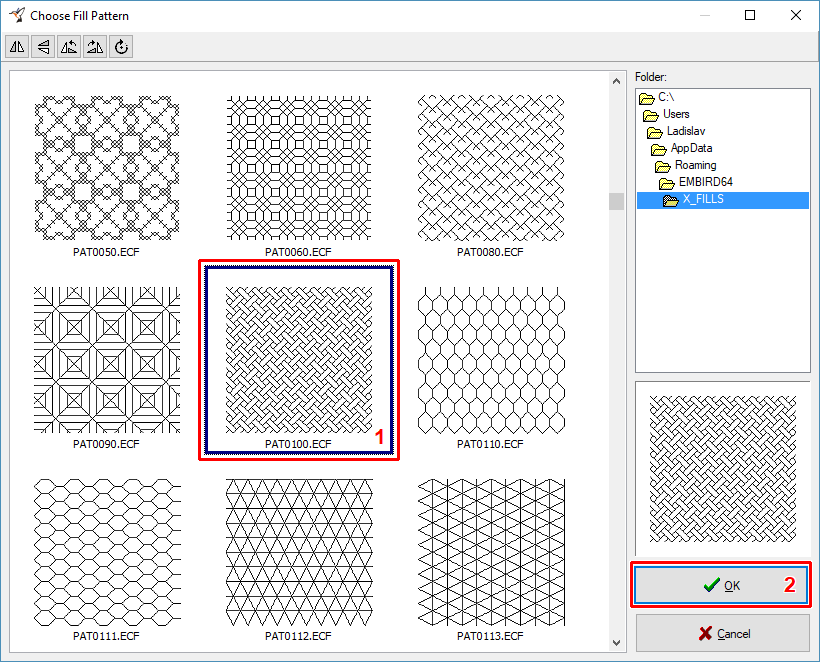Flip the pattern horizontally

16,46
